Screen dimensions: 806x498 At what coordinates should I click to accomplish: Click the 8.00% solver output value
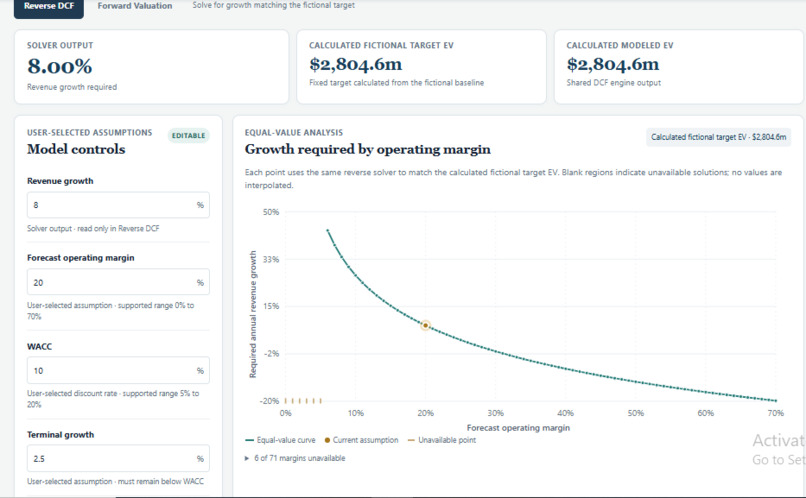click(60, 66)
